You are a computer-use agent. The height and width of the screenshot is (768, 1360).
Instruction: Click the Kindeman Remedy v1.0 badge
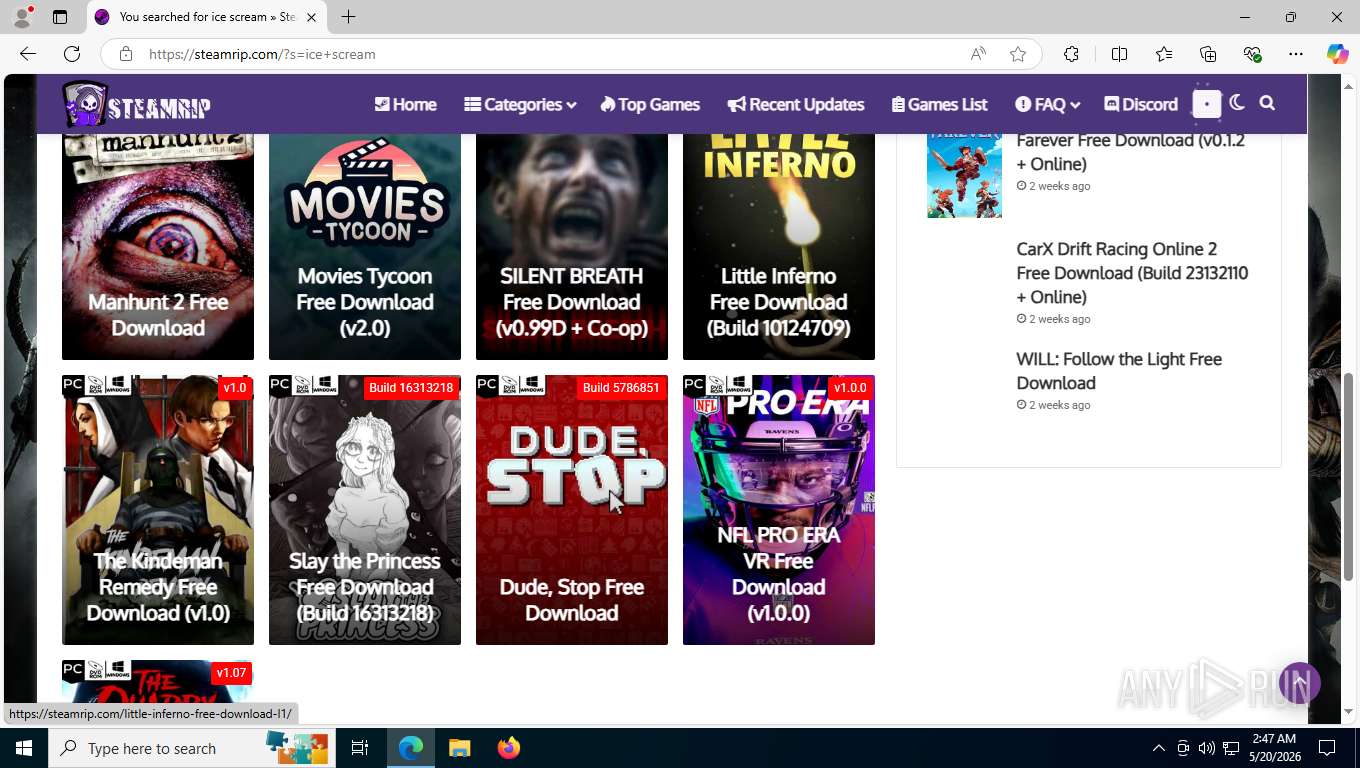[235, 388]
